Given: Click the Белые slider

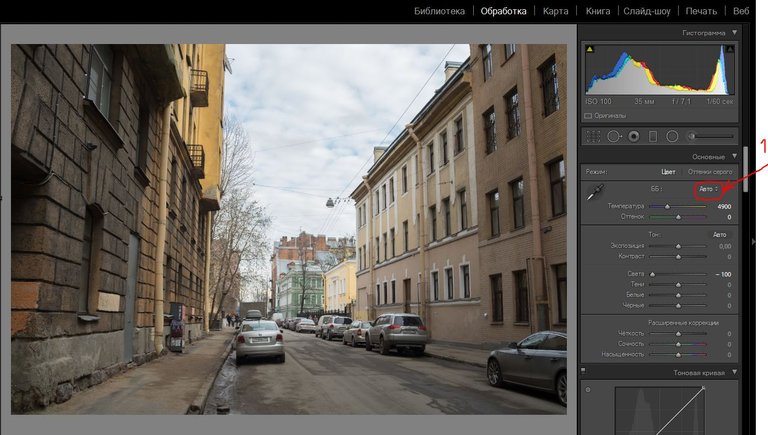Looking at the screenshot, I should (x=678, y=295).
